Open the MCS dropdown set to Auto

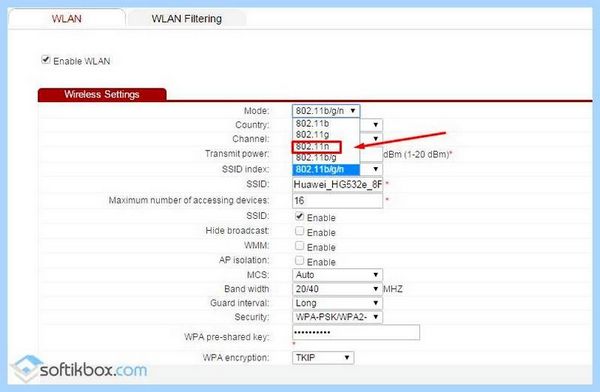click(337, 275)
